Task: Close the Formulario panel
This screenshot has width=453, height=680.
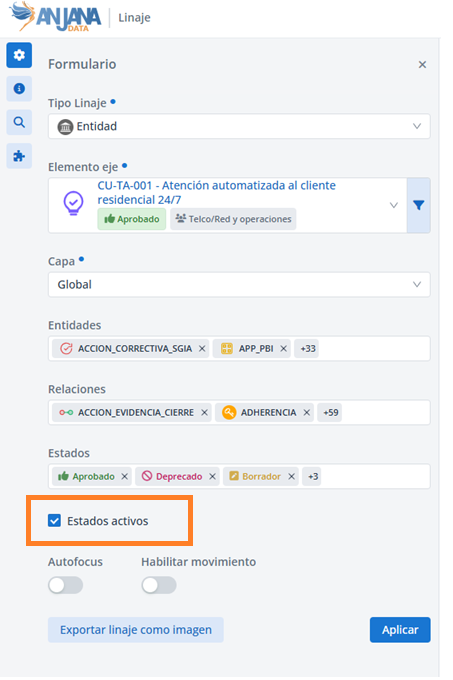Action: [x=422, y=65]
